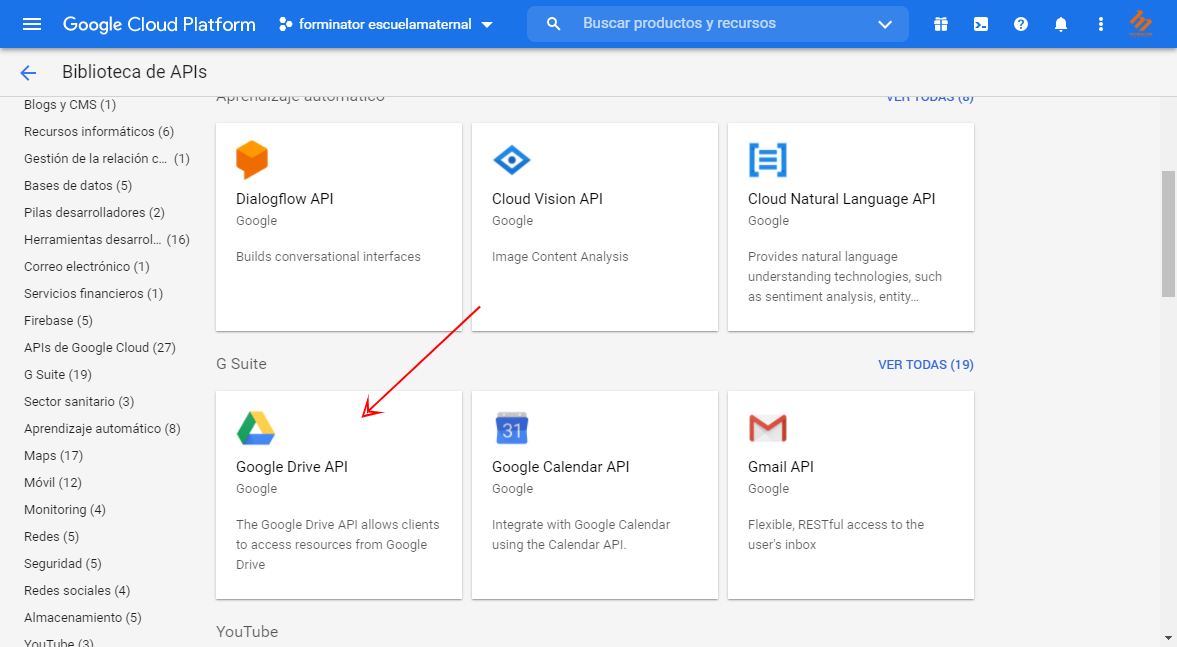The image size is (1177, 647).
Task: Click the page vertical scrollbar thumb
Action: tap(1168, 233)
